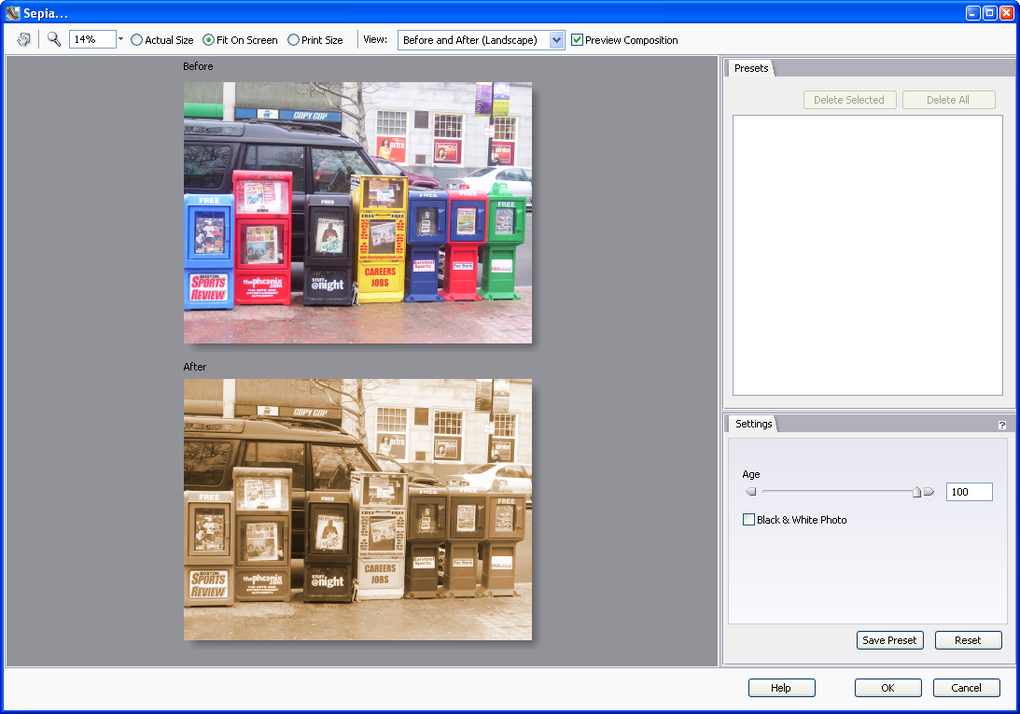
Task: Click the Age slider handle
Action: [x=917, y=492]
